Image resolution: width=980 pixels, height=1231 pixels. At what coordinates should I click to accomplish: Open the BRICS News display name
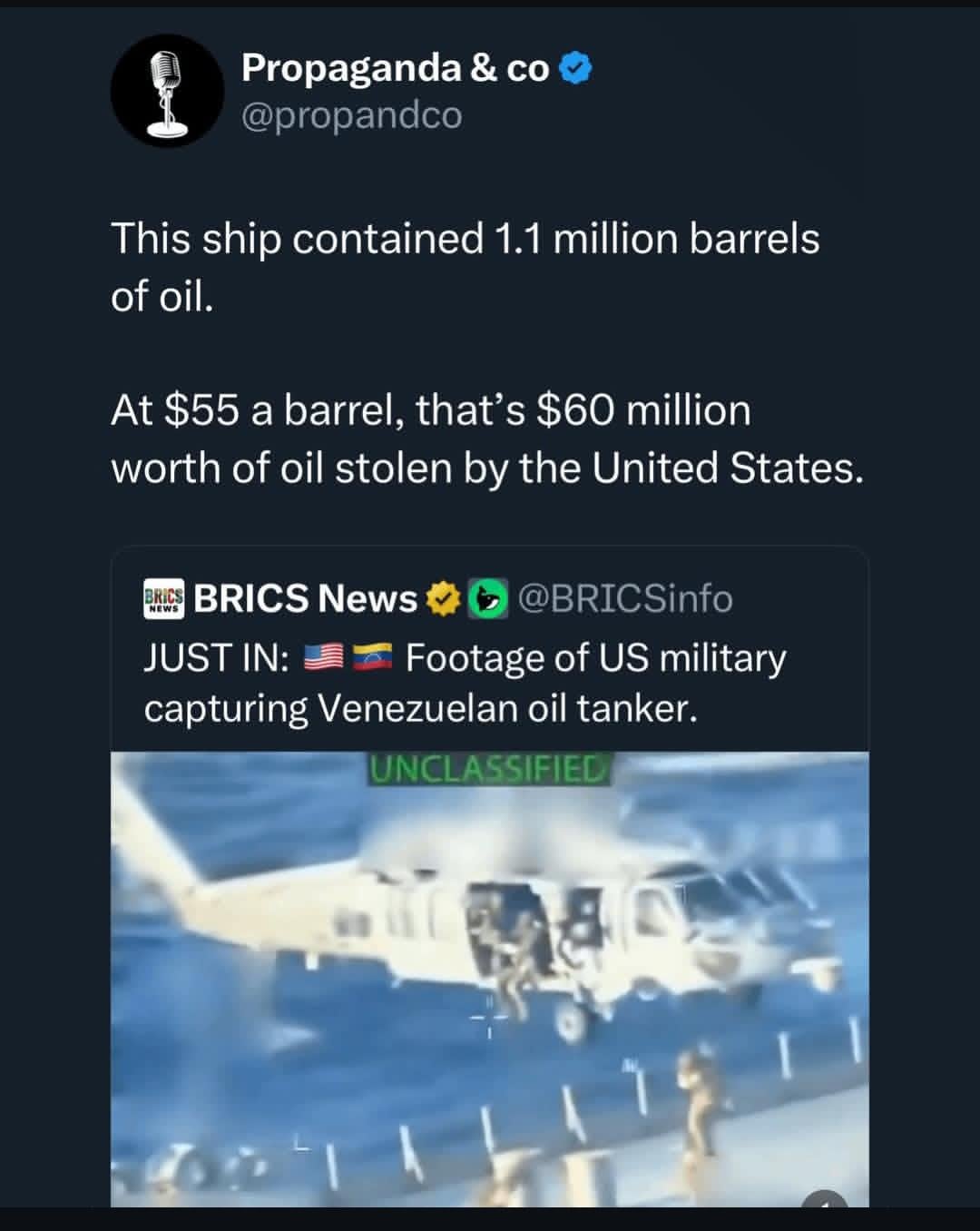point(305,599)
